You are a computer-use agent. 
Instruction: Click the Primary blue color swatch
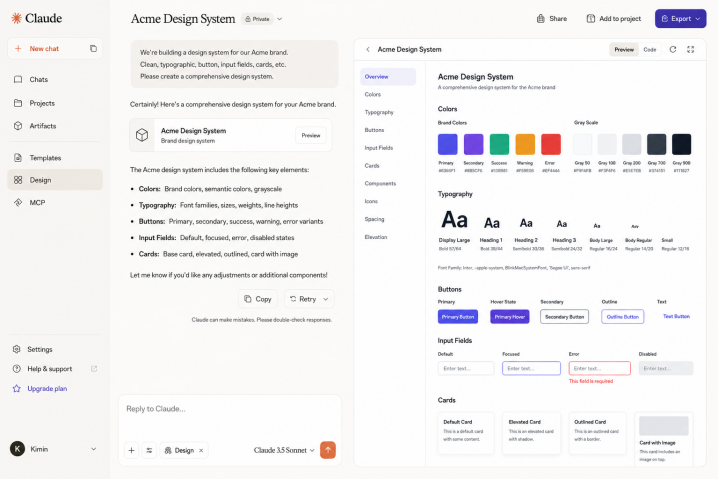pos(447,144)
